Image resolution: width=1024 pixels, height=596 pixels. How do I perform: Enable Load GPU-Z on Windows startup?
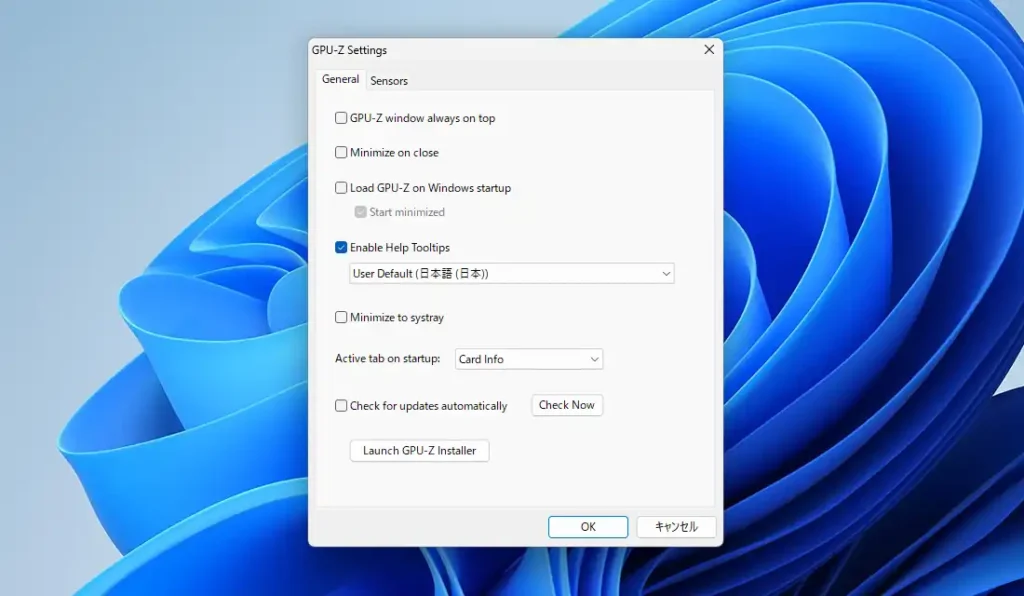pos(341,188)
